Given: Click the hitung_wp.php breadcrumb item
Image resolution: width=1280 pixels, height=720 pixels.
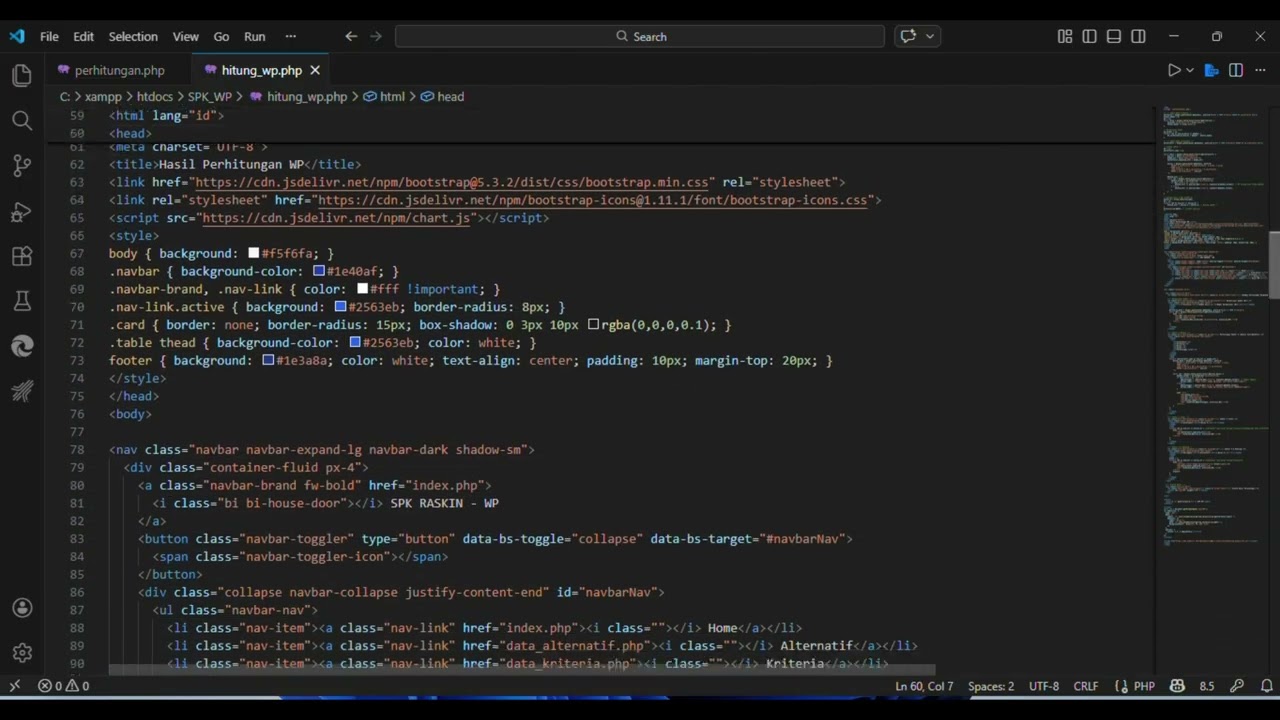Looking at the screenshot, I should (x=298, y=97).
